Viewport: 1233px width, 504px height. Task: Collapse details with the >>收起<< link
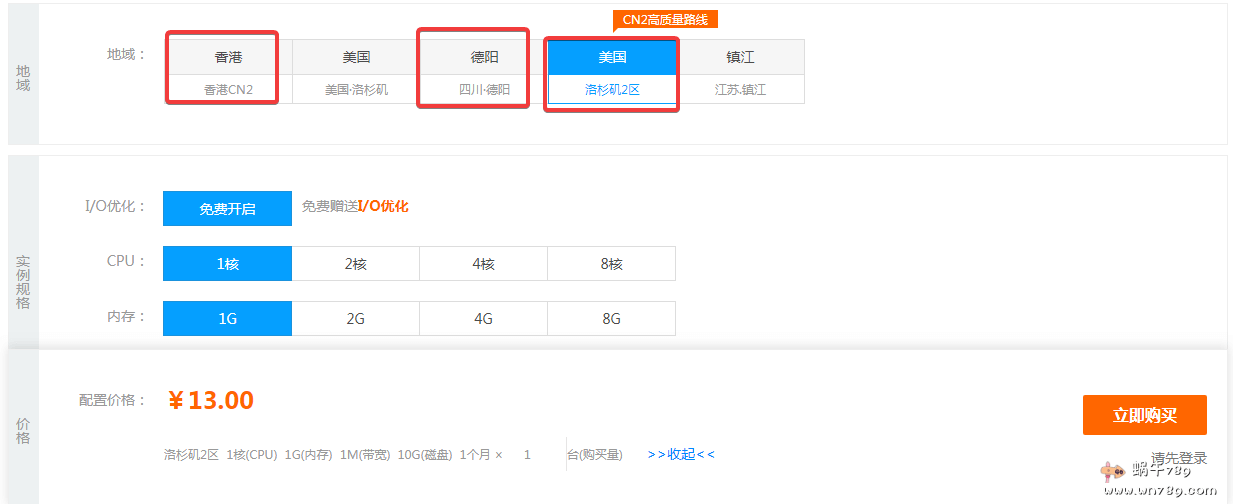681,454
